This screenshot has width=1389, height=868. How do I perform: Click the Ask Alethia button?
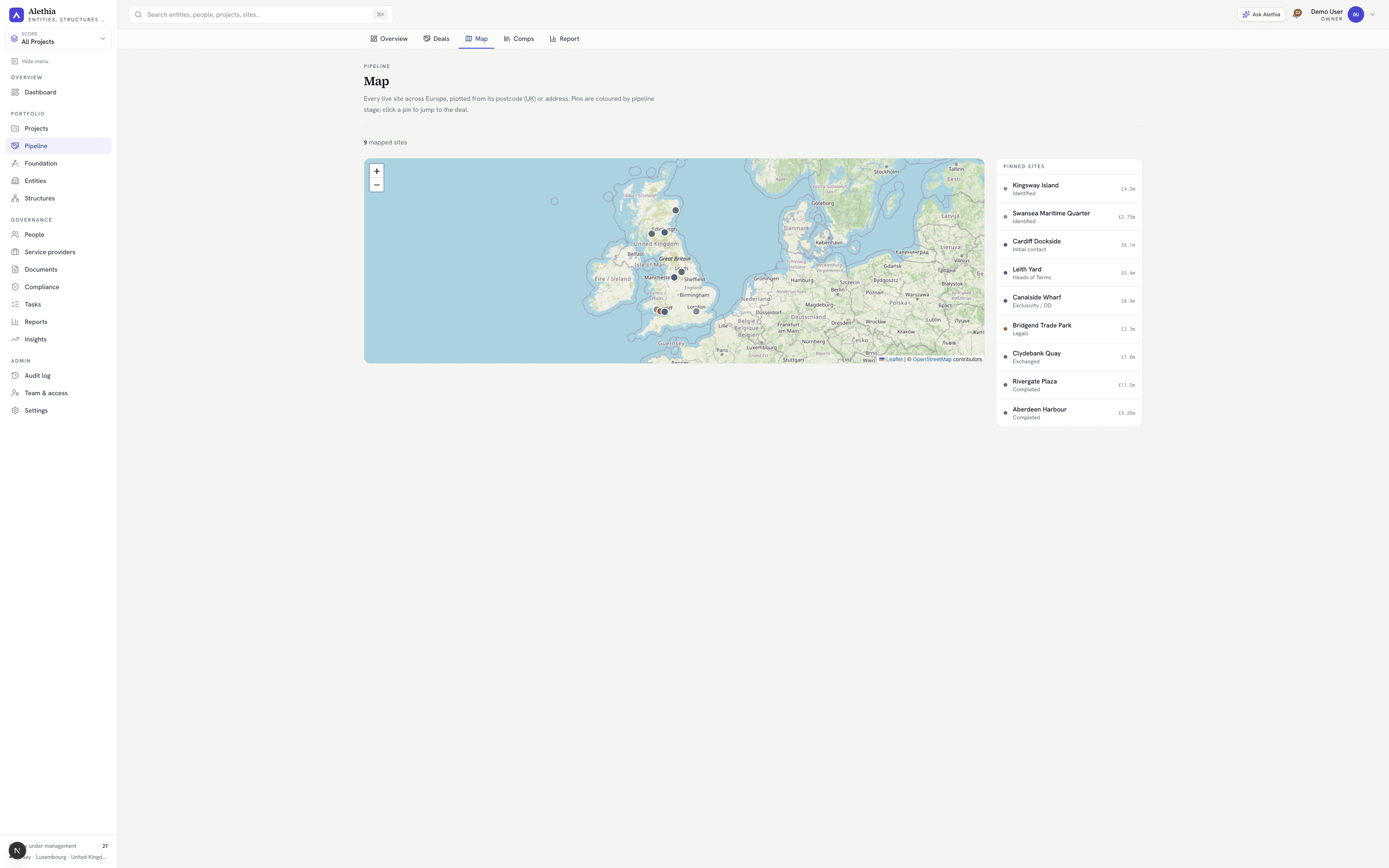(x=1261, y=15)
